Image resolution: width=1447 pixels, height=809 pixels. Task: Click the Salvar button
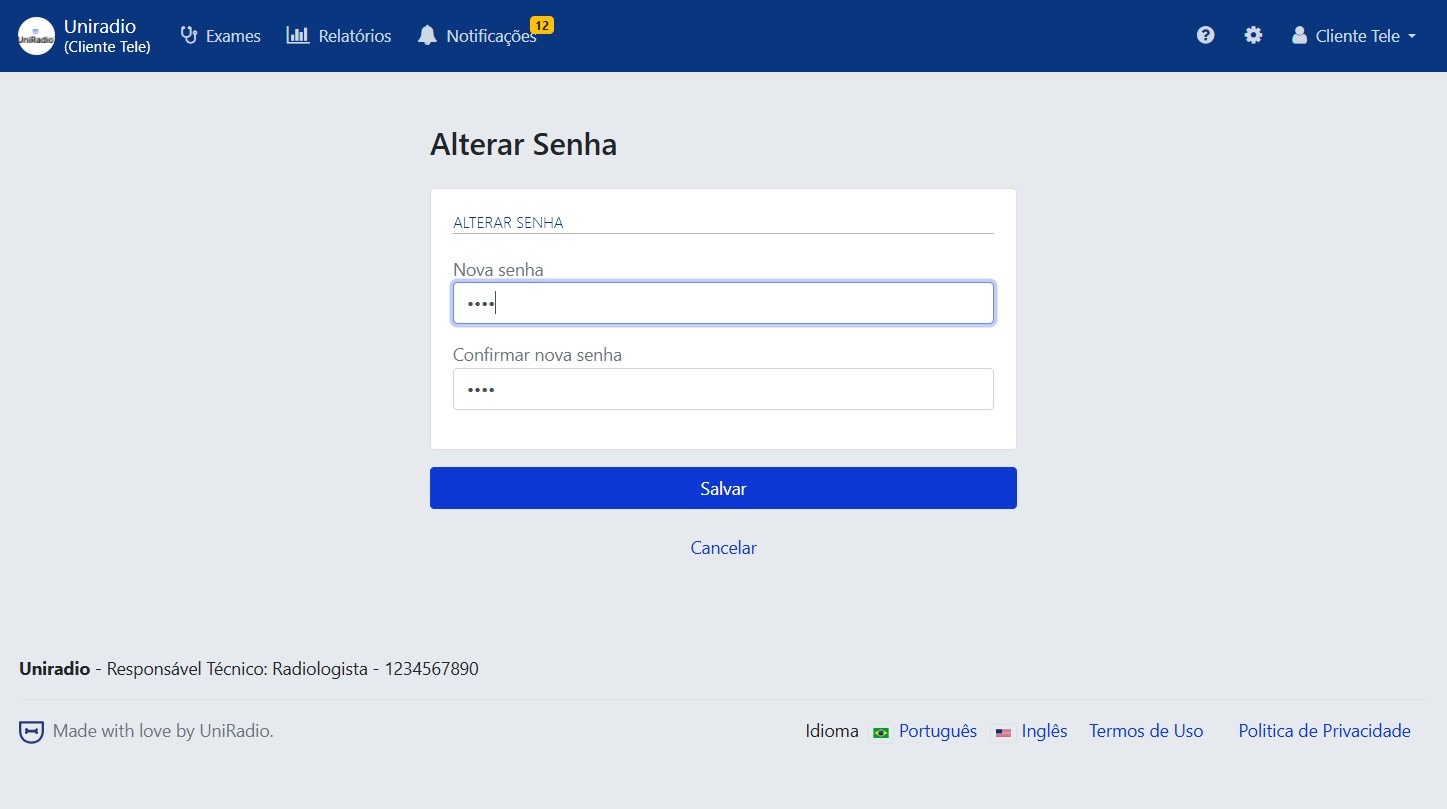[x=722, y=488]
